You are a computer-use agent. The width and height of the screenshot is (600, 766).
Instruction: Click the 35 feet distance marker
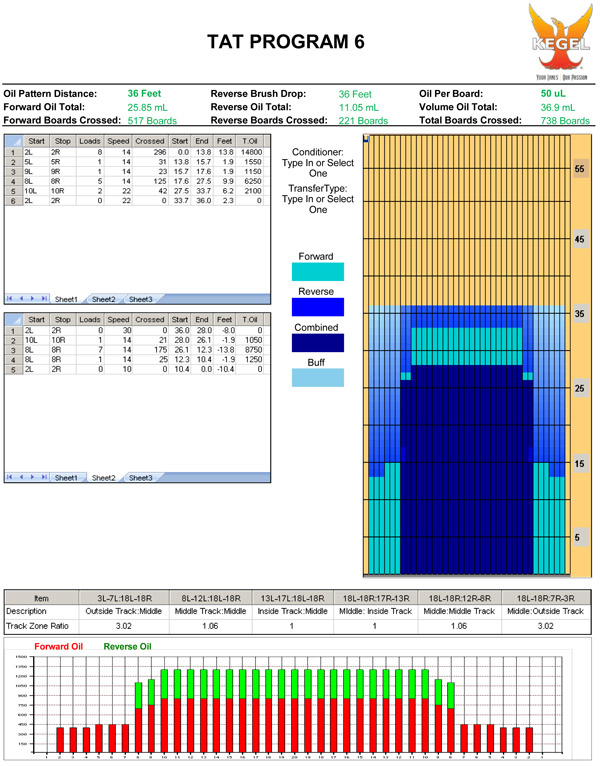click(578, 314)
